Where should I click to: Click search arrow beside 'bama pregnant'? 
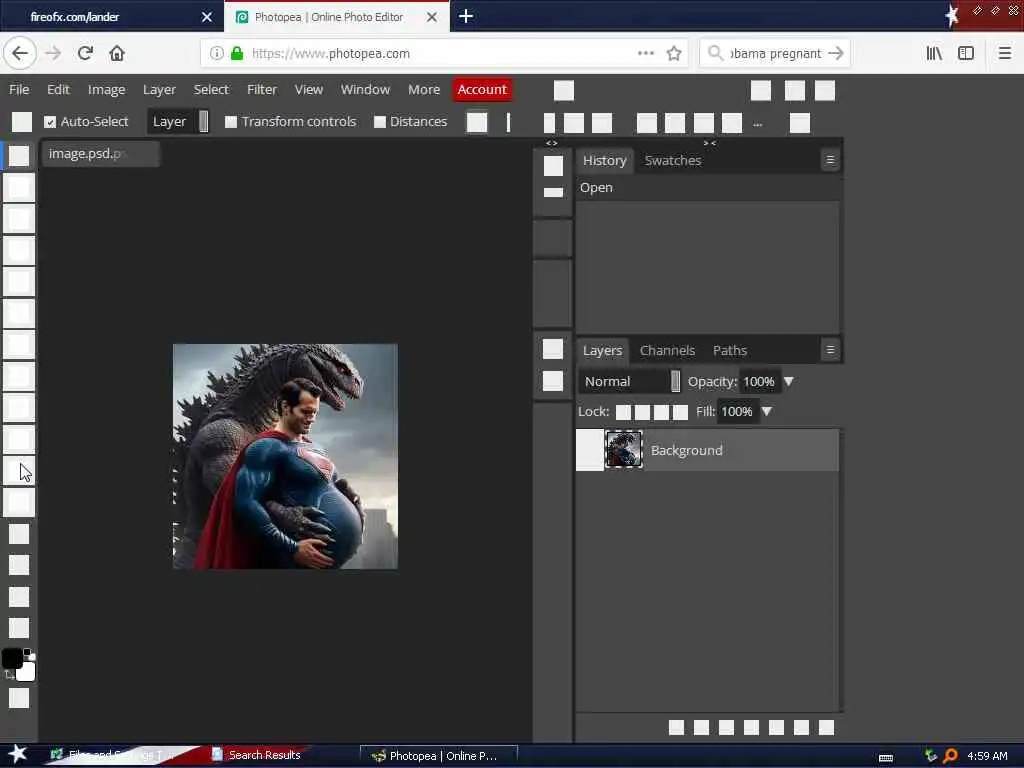(x=836, y=54)
